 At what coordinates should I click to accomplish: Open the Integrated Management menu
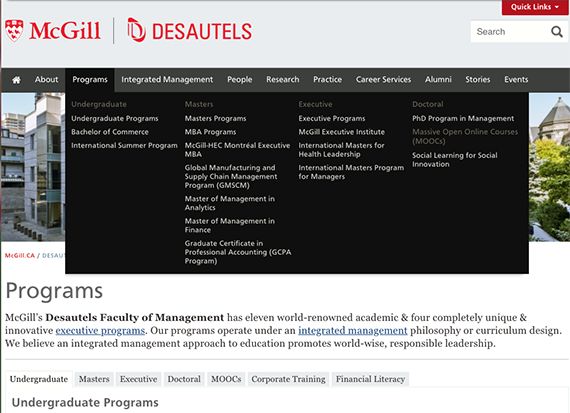(167, 80)
